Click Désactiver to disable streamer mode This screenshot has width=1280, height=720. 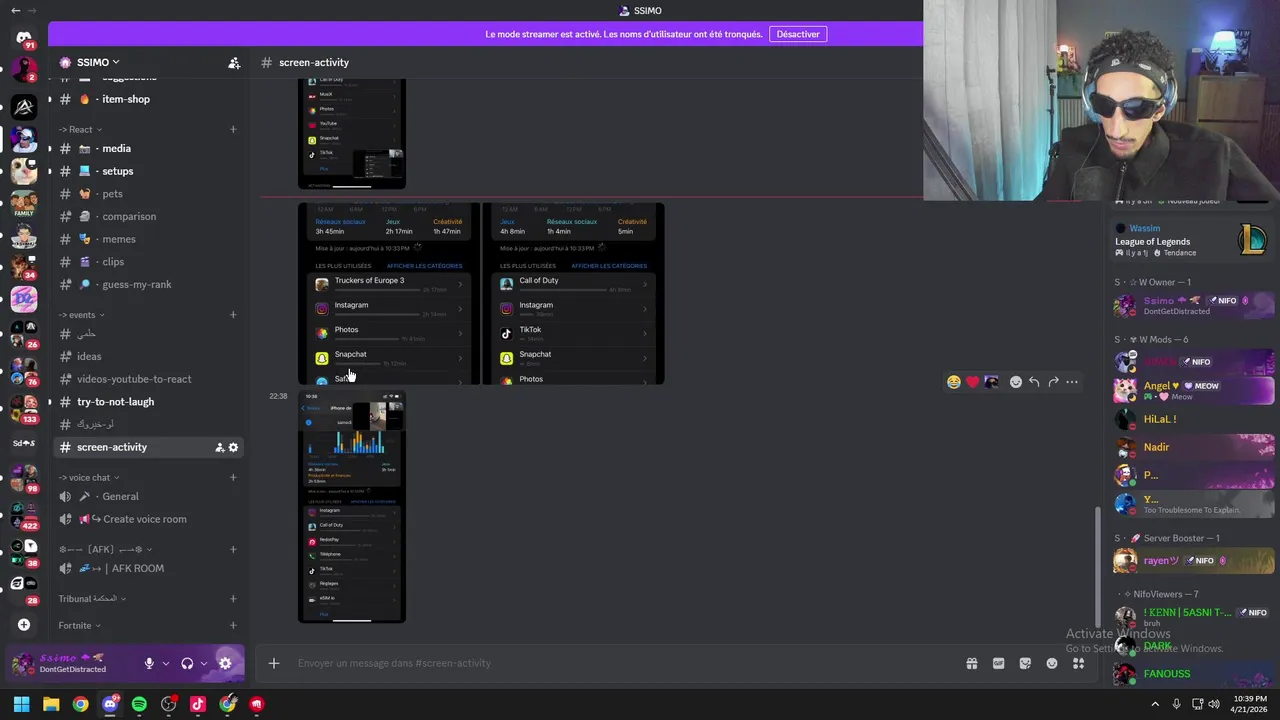pos(798,34)
